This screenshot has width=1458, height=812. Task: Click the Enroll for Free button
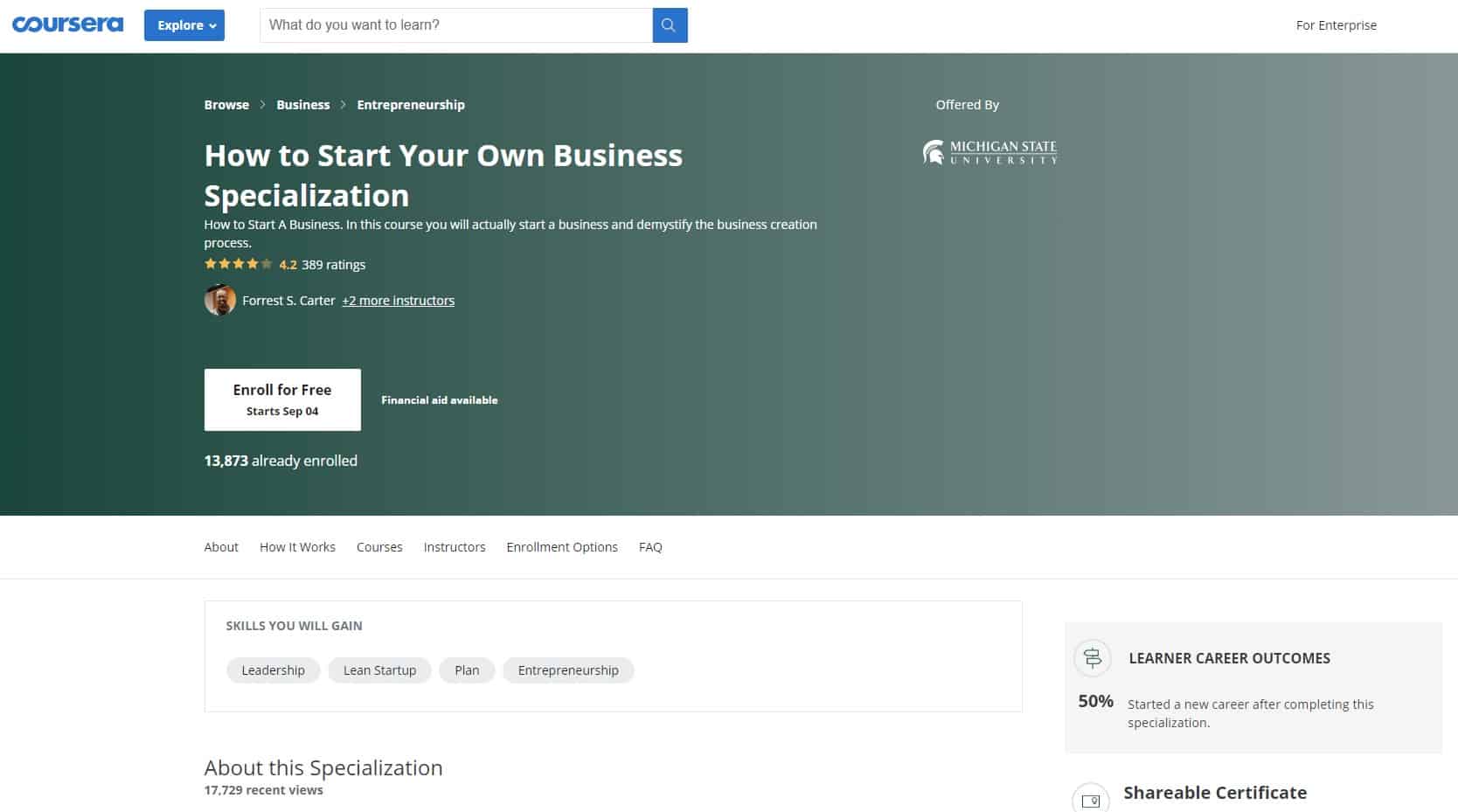pos(282,399)
